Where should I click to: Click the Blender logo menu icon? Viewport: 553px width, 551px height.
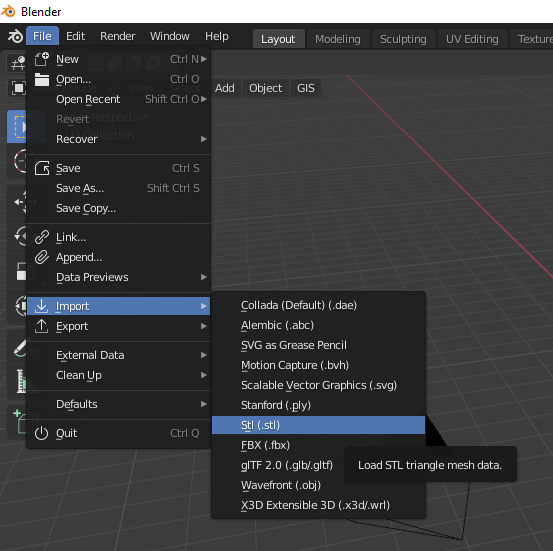[x=15, y=36]
